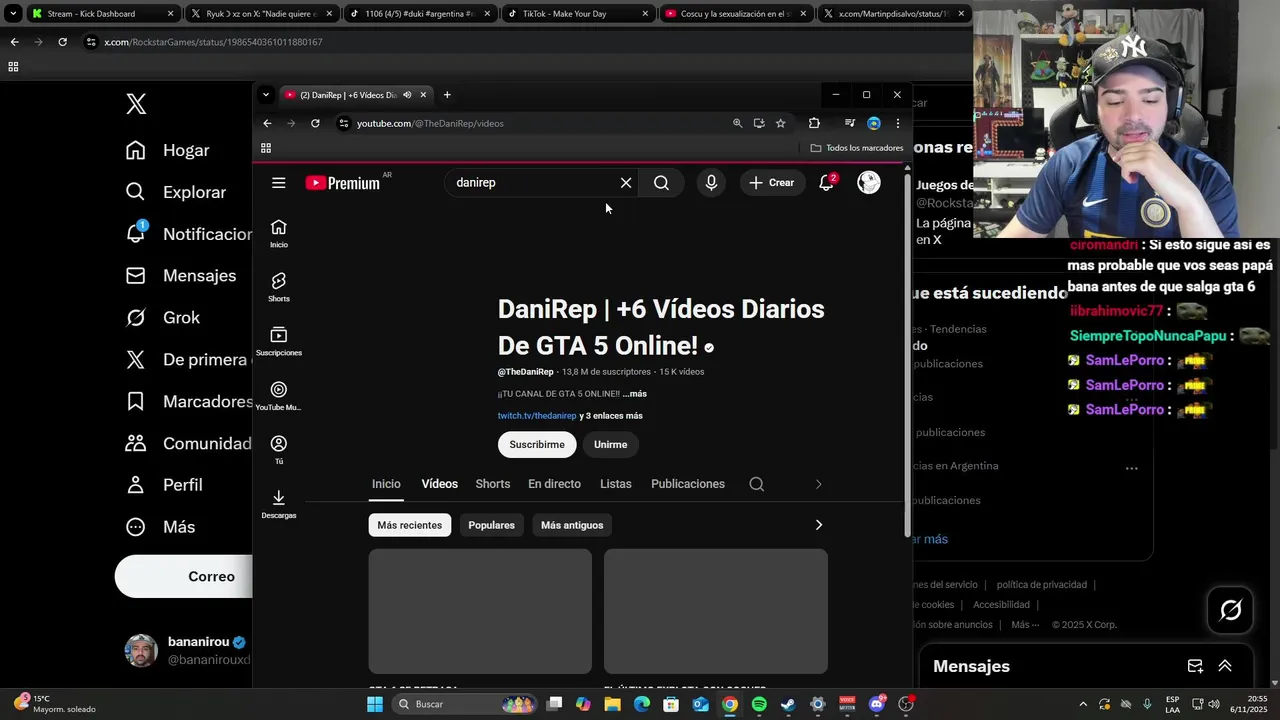Open Grok in X sidebar
This screenshot has width=1280, height=720.
point(162,317)
